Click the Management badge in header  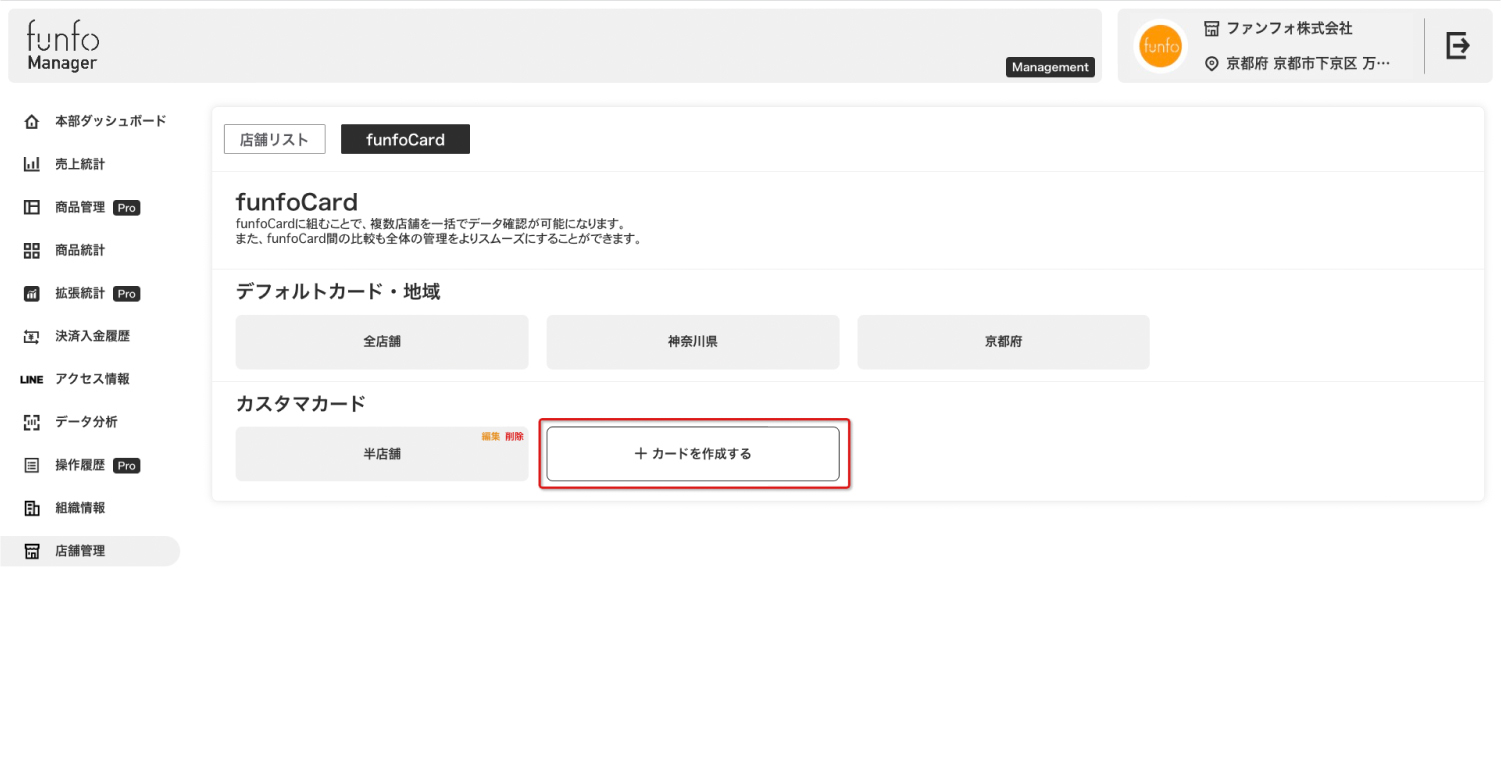[1050, 67]
